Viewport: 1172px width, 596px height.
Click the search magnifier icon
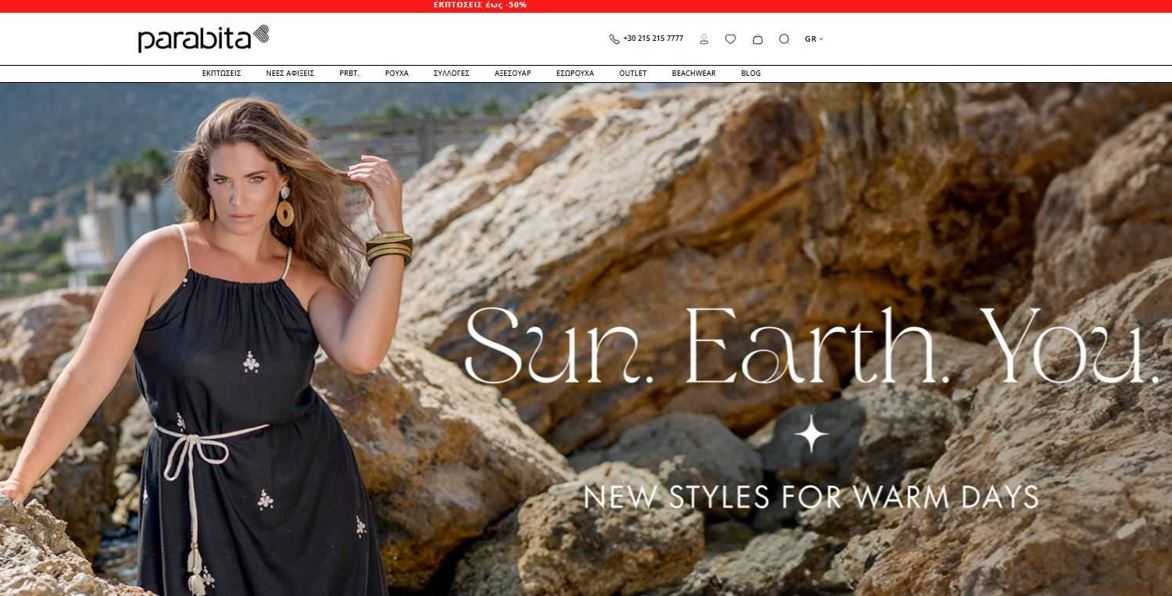784,39
